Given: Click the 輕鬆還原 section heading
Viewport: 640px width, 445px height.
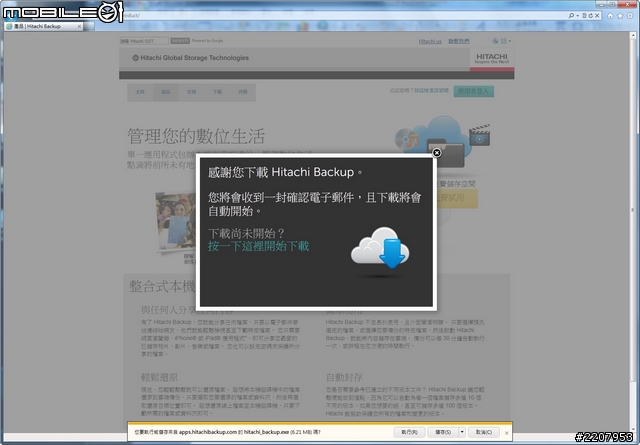Looking at the screenshot, I should [x=160, y=377].
